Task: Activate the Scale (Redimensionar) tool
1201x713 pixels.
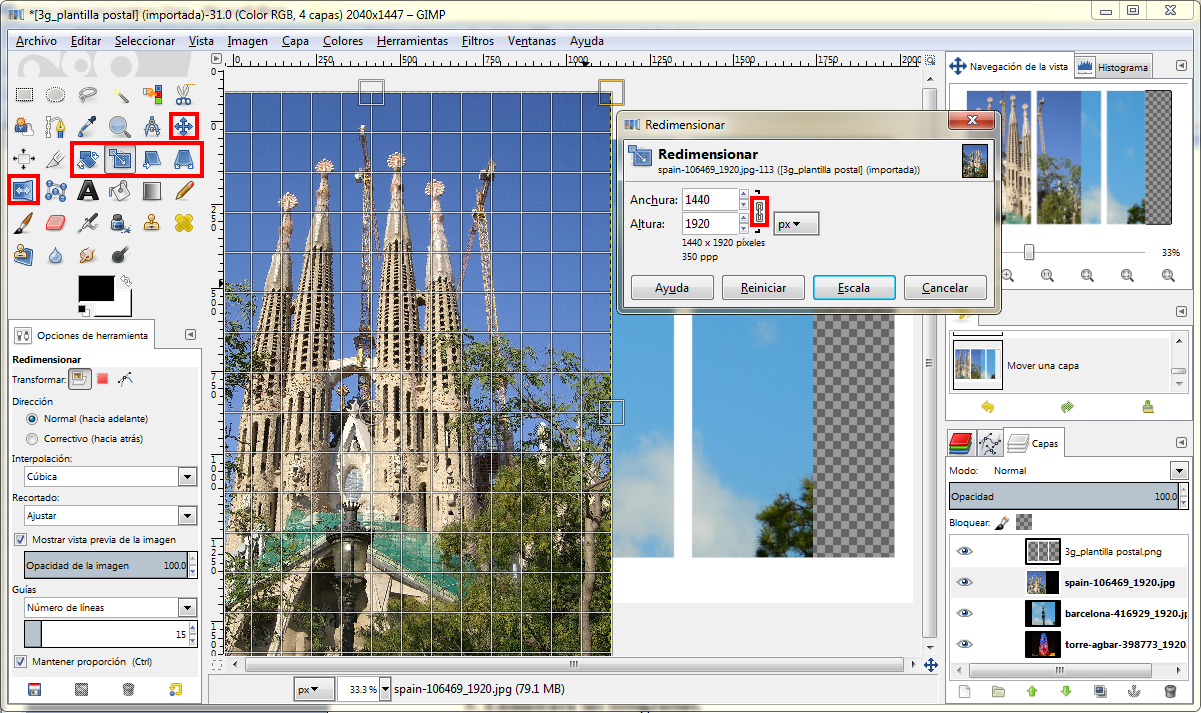Action: point(121,159)
